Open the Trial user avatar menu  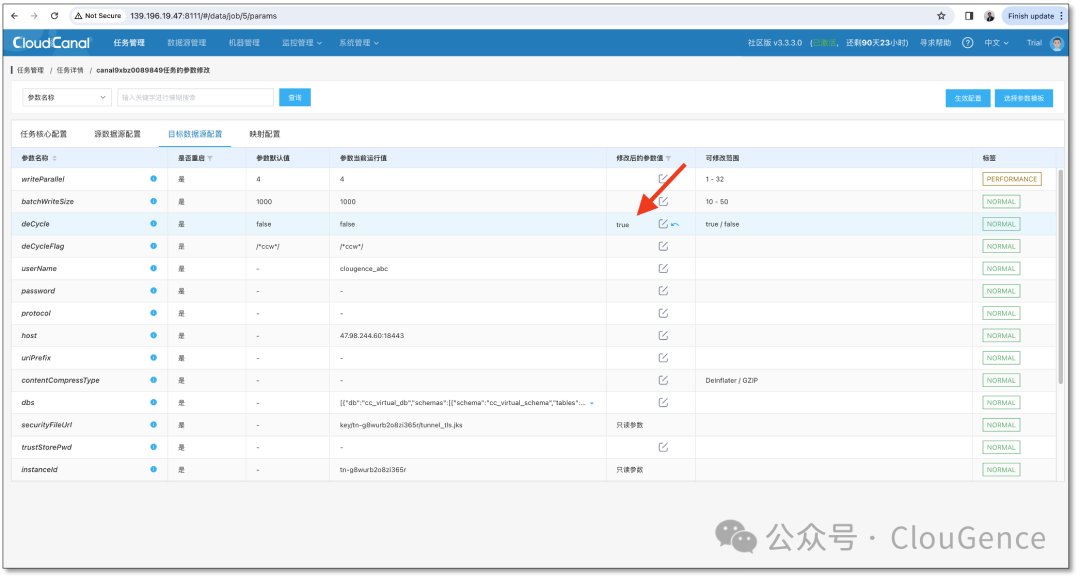click(x=1057, y=43)
